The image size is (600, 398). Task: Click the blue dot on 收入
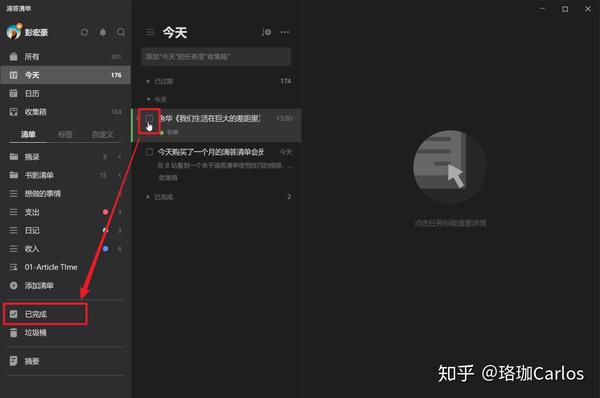pos(106,249)
